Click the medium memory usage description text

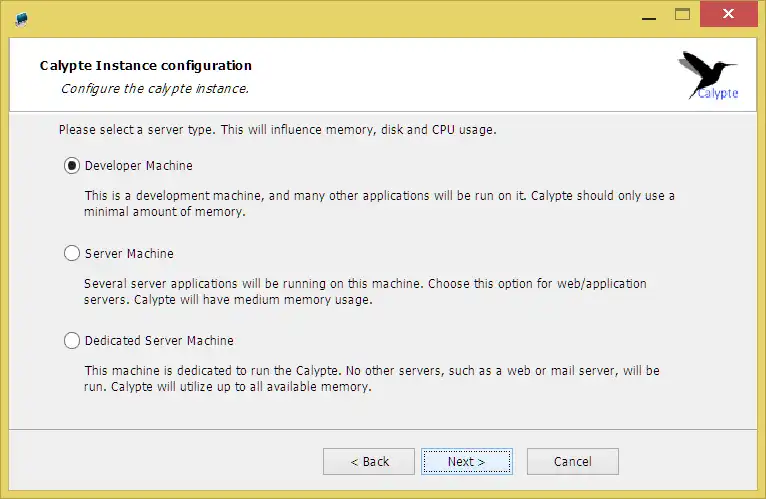pyautogui.click(x=365, y=291)
